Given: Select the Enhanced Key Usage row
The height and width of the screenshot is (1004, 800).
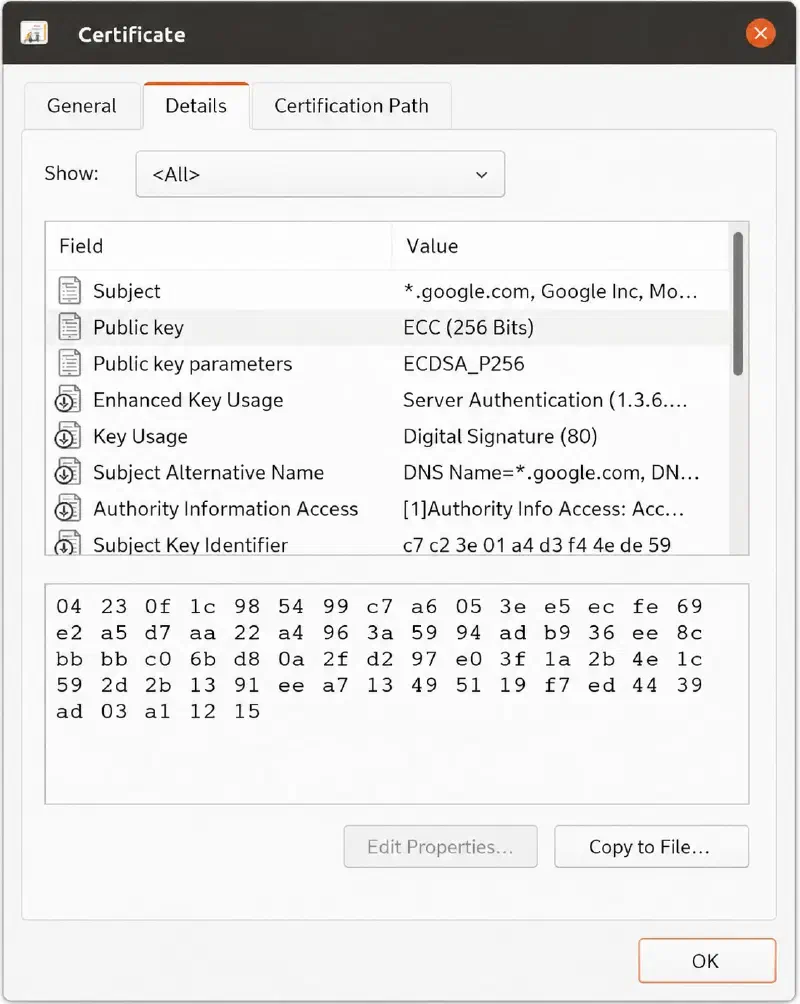Looking at the screenshot, I should (x=388, y=400).
